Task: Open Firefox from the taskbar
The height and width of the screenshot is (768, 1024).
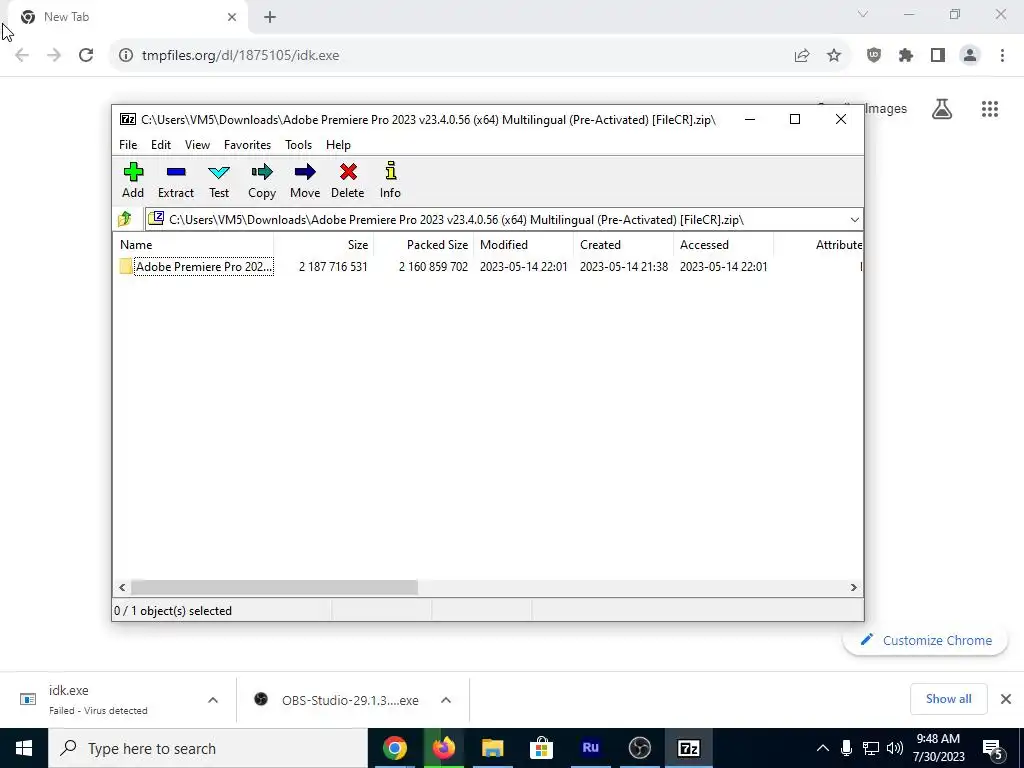Action: [x=443, y=748]
